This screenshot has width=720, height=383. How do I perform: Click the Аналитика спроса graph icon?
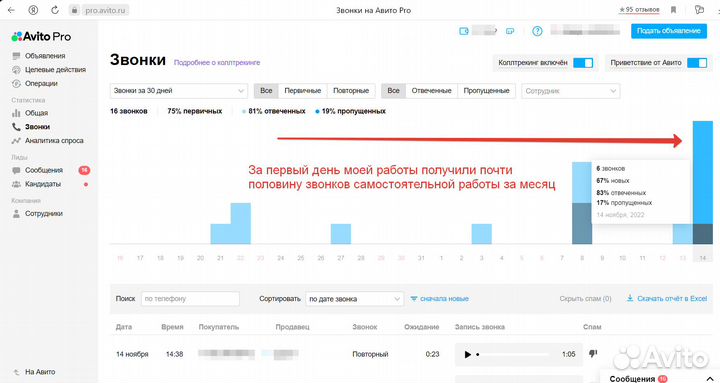pyautogui.click(x=17, y=141)
